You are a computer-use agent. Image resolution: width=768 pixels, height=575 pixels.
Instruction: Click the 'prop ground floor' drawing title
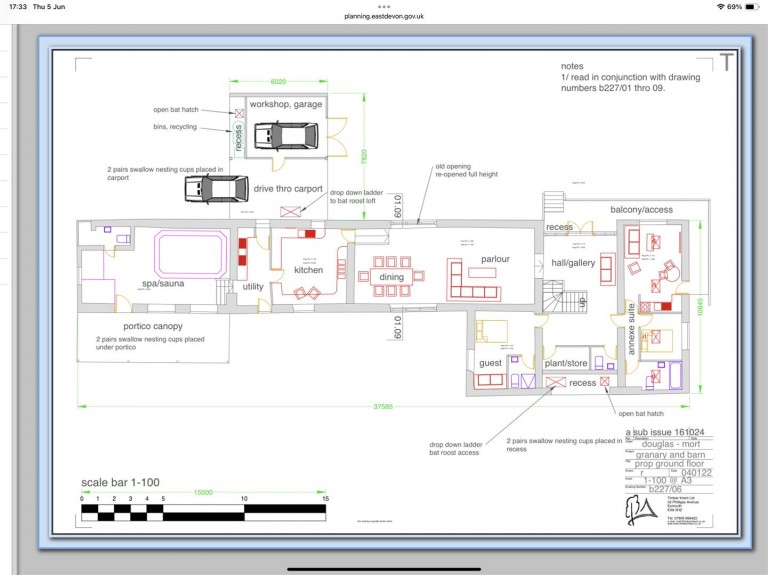click(x=669, y=463)
